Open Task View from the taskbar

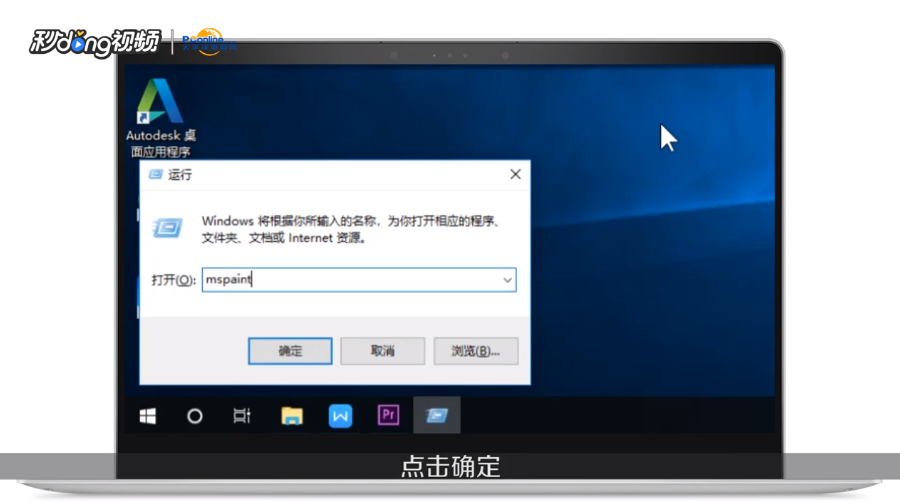[242, 415]
